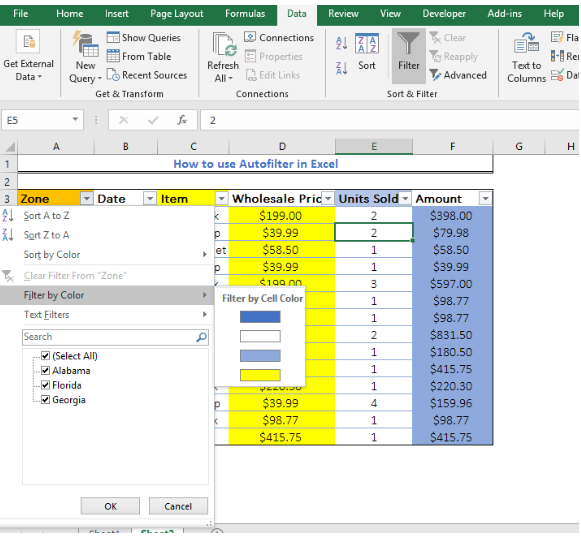
Task: Click the search magnifier in filter box
Action: point(201,338)
